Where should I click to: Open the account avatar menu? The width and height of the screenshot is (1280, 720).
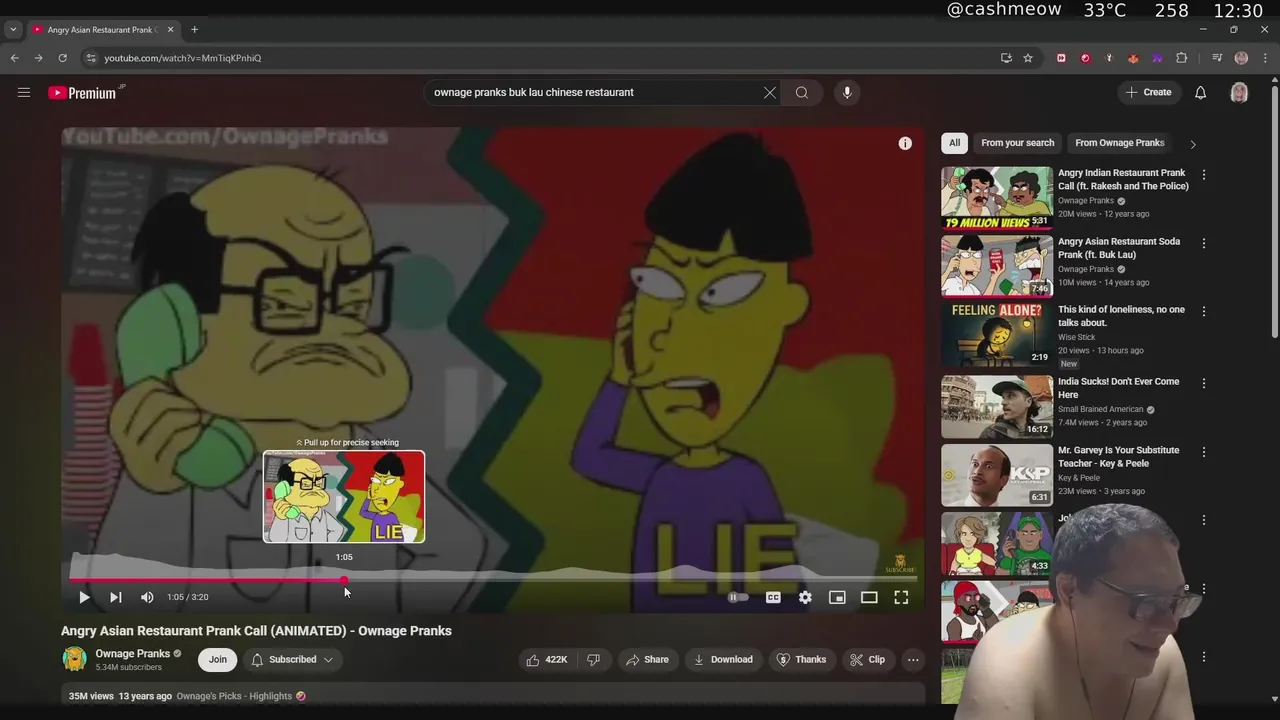click(1239, 92)
